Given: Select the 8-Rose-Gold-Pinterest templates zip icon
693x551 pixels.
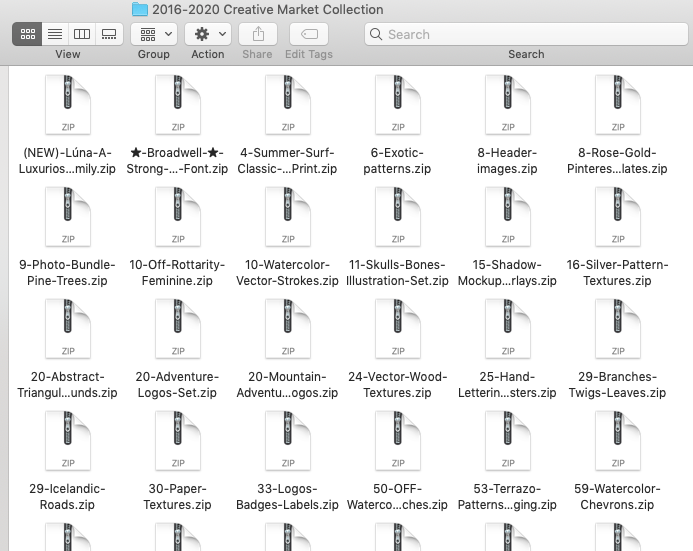Looking at the screenshot, I should click(618, 105).
